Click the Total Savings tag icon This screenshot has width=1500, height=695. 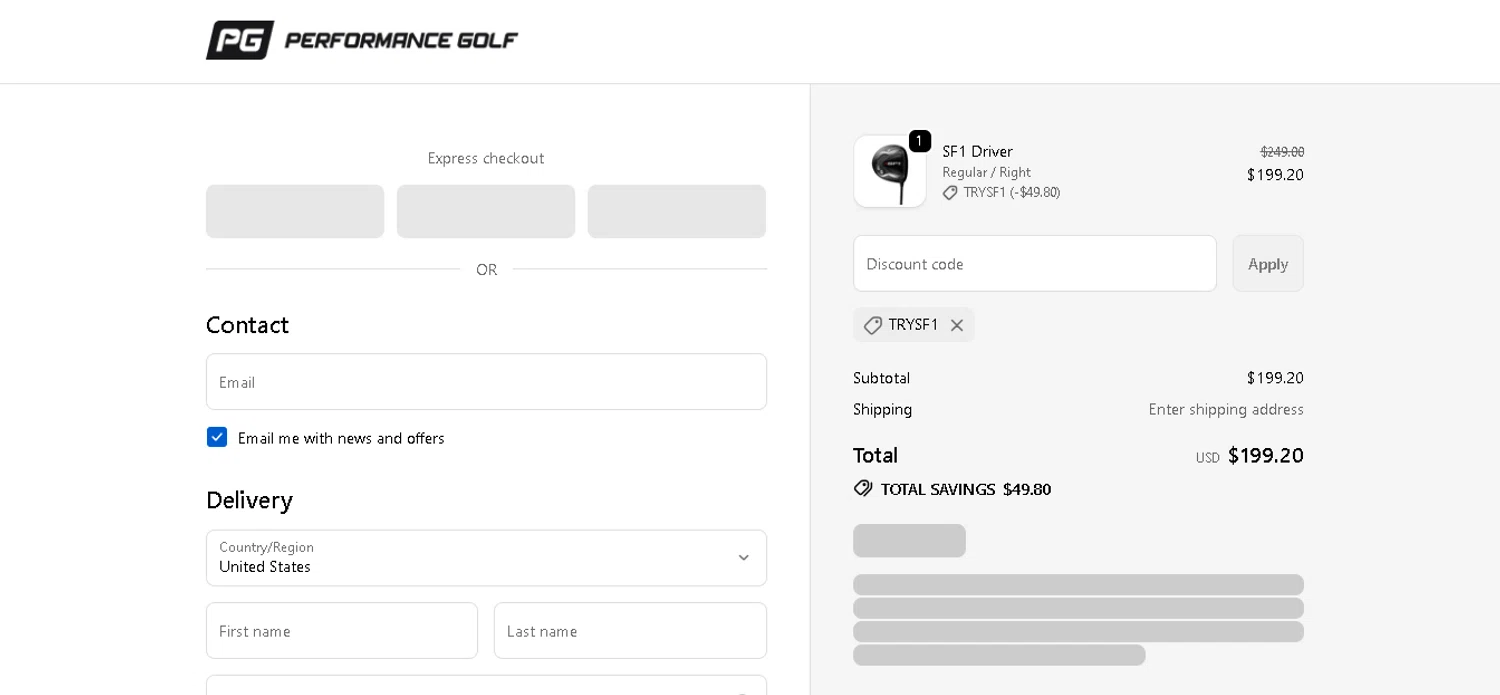click(x=863, y=489)
